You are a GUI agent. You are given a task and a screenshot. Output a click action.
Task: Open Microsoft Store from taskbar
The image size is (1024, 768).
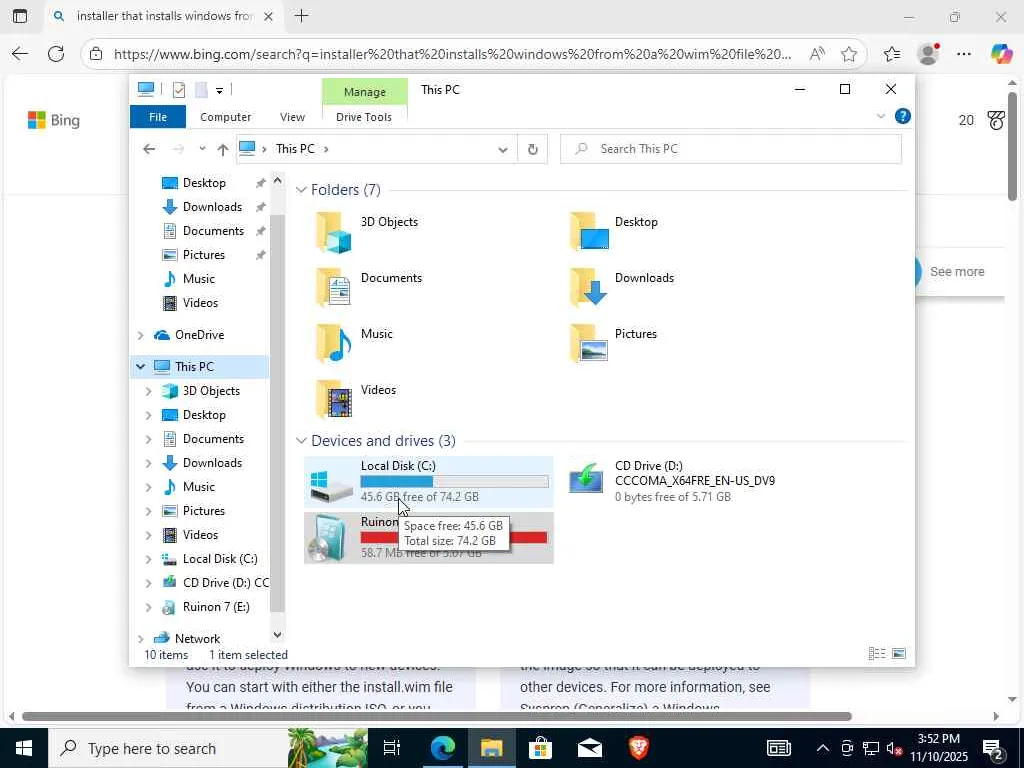tap(540, 748)
